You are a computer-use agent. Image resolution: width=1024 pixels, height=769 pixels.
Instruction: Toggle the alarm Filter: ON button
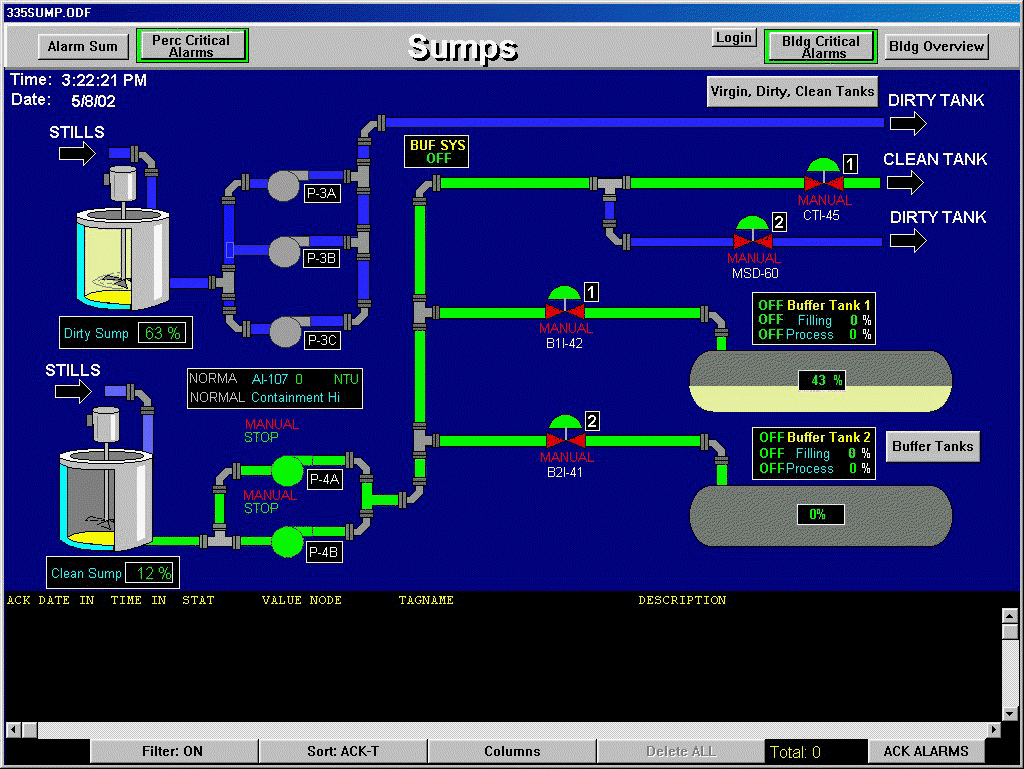[172, 751]
